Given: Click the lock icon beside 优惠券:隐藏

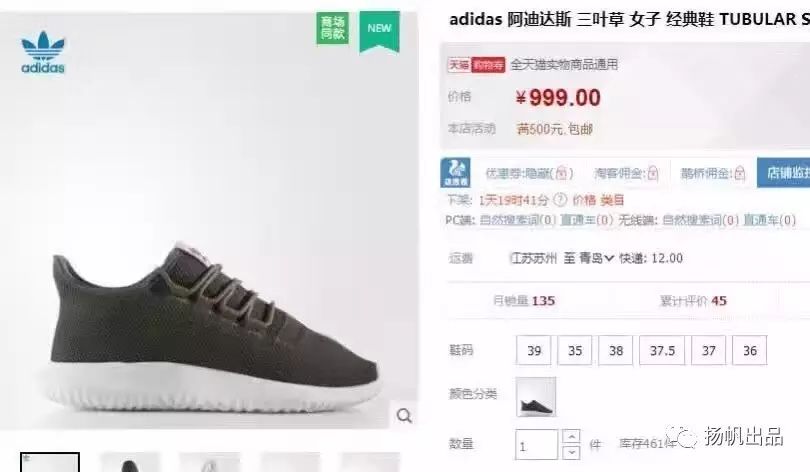Looking at the screenshot, I should click(x=564, y=173).
